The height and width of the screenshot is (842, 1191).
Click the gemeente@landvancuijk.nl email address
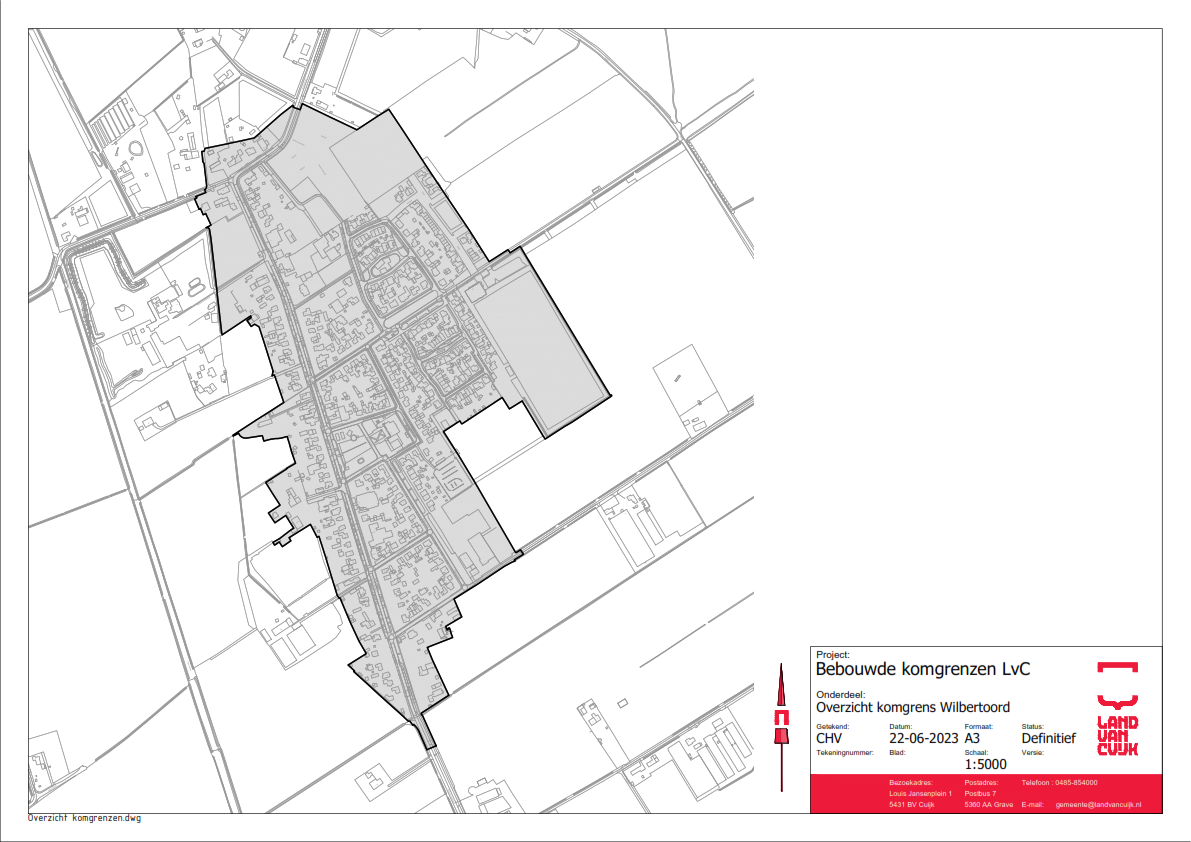coord(1097,805)
